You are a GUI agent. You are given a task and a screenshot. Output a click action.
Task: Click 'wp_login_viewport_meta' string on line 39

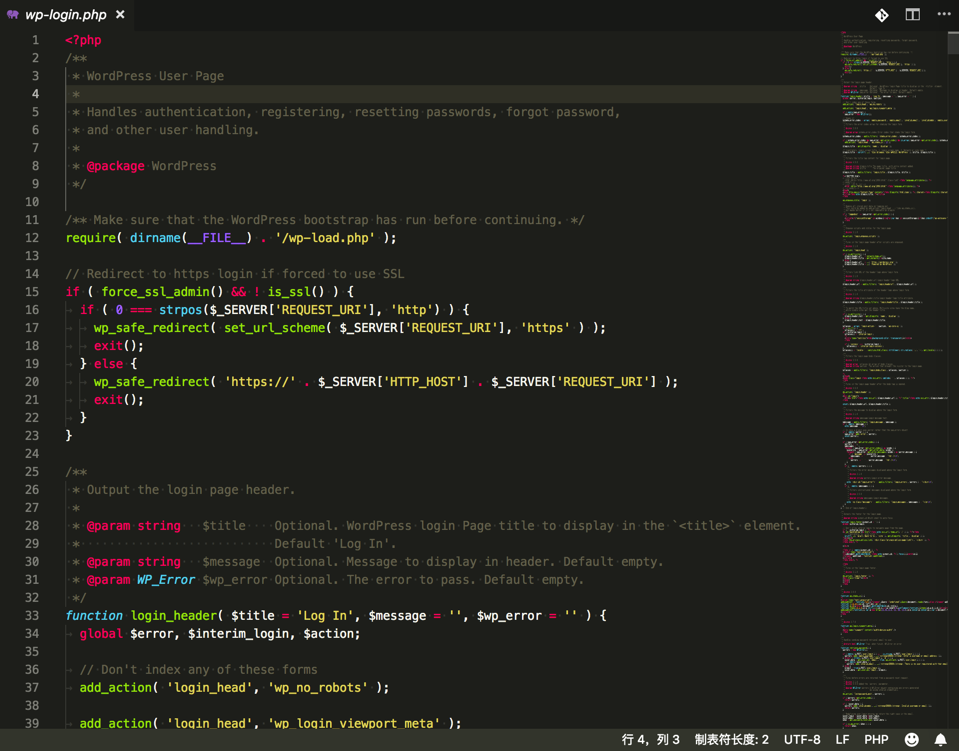pos(354,723)
